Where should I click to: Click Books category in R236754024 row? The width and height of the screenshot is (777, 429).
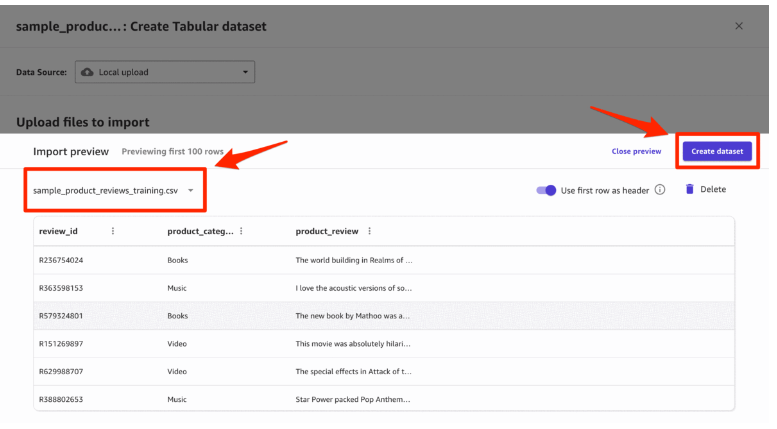pyautogui.click(x=177, y=260)
